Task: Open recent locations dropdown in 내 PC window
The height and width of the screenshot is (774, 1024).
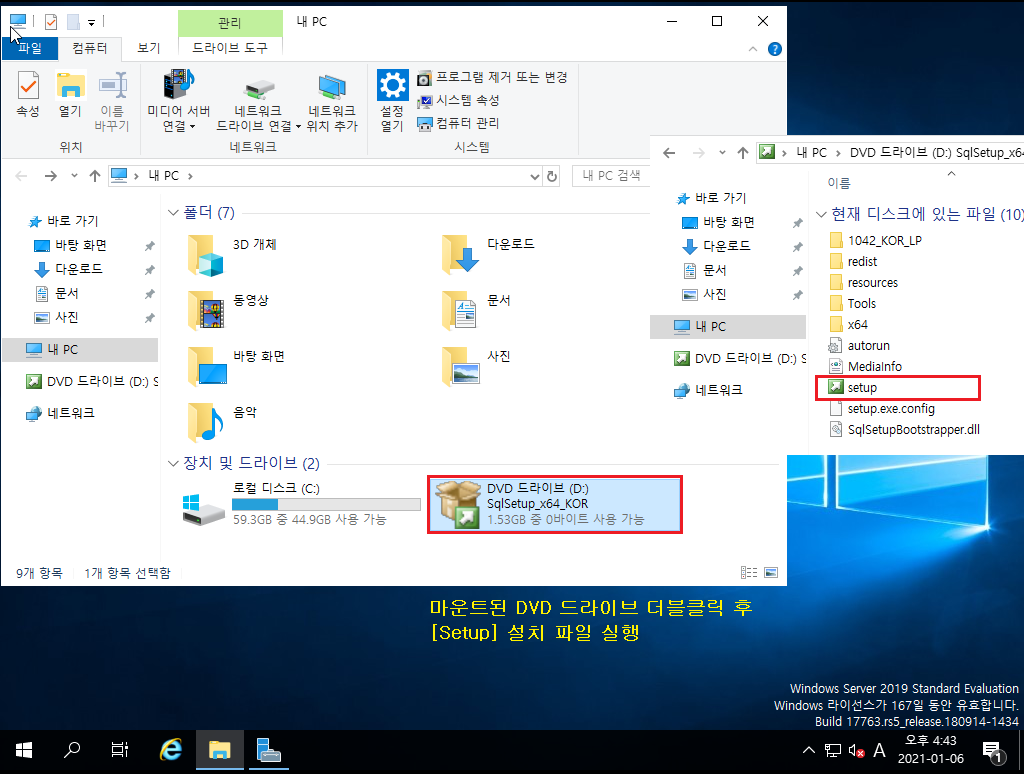Action: coord(74,176)
